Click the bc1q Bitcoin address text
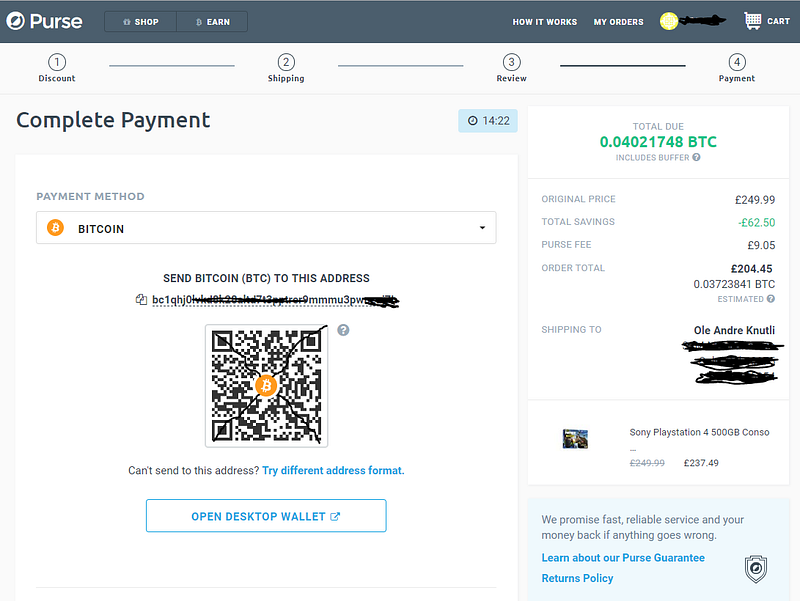800x601 pixels. point(276,300)
